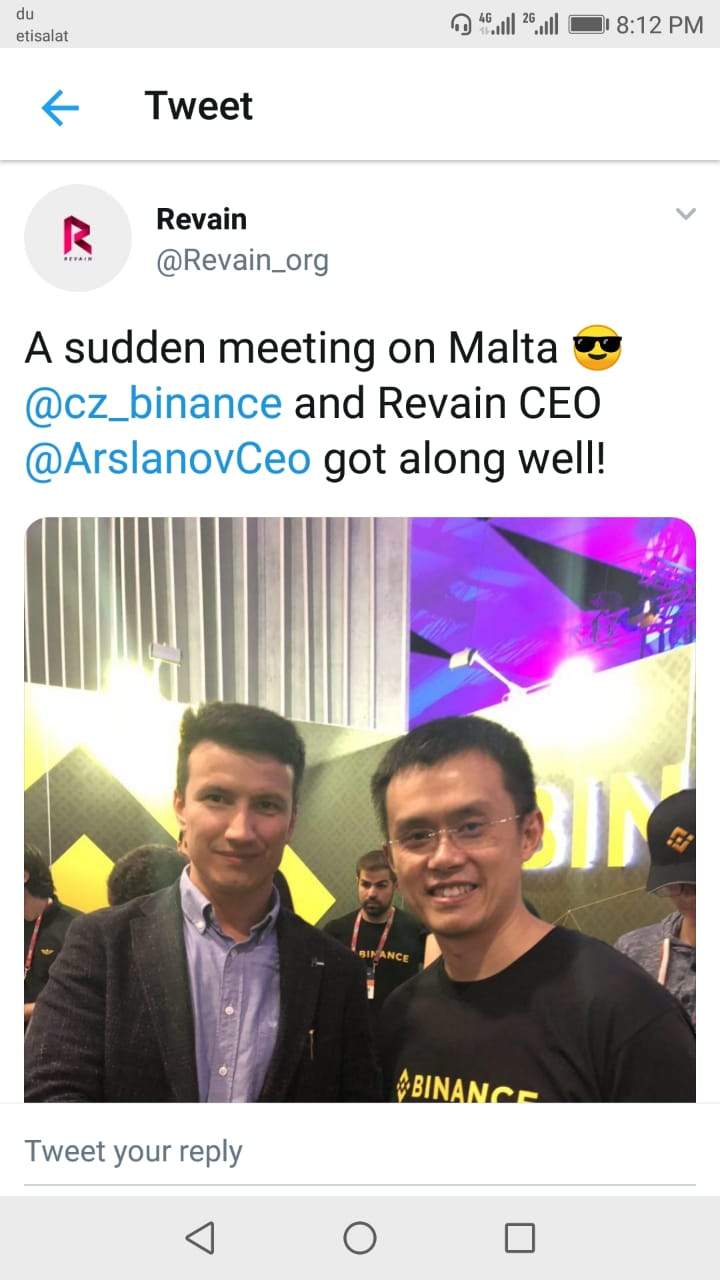This screenshot has height=1280, width=720.
Task: Open Revain profile avatar
Action: tap(78, 238)
